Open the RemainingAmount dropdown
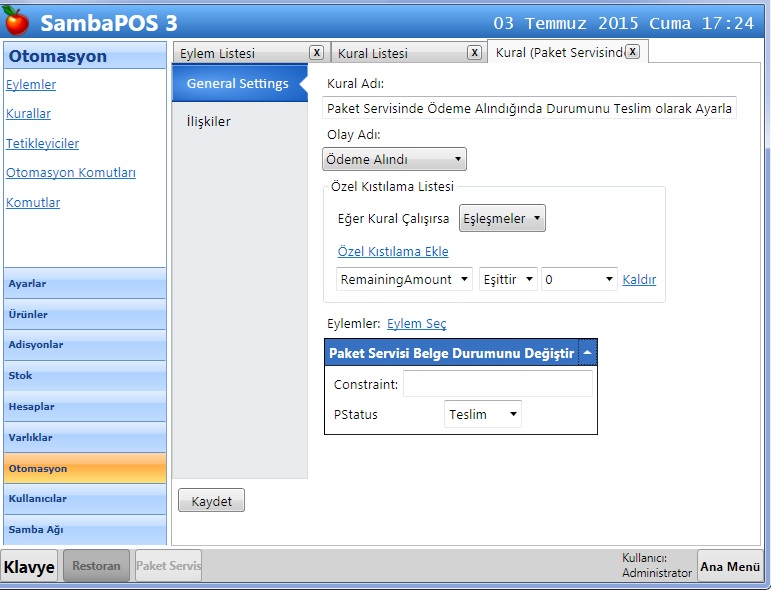This screenshot has width=771, height=590. 404,280
